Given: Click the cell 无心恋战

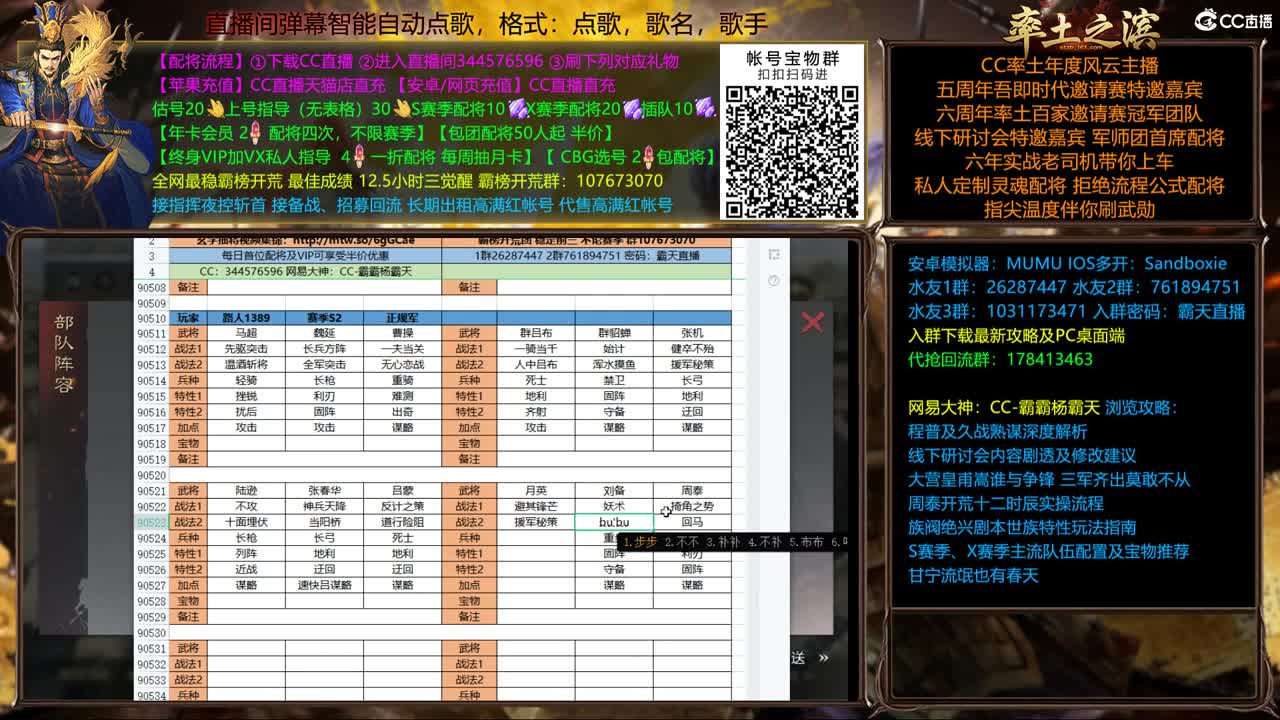Looking at the screenshot, I should 402,365.
